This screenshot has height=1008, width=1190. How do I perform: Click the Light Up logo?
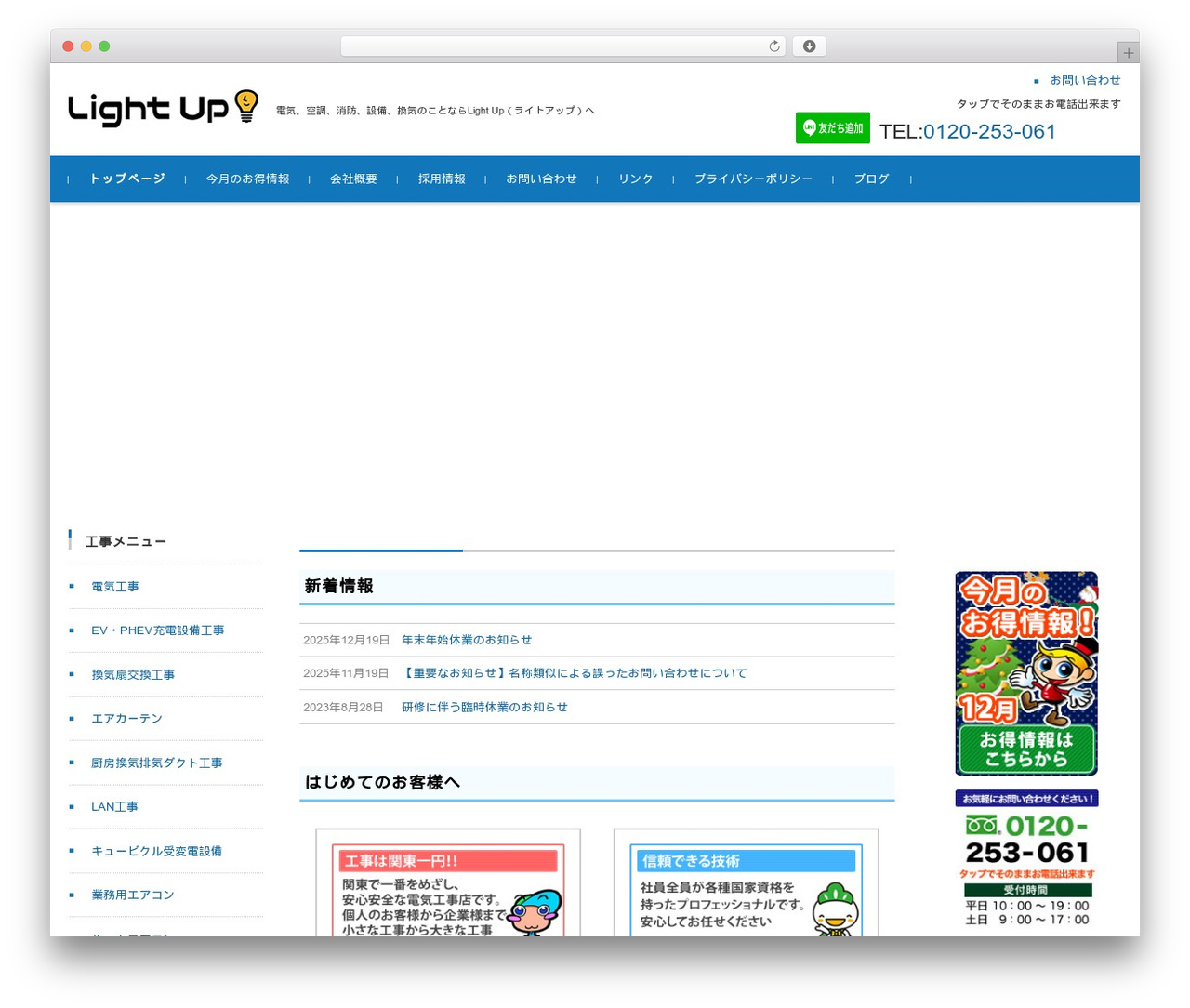click(163, 108)
